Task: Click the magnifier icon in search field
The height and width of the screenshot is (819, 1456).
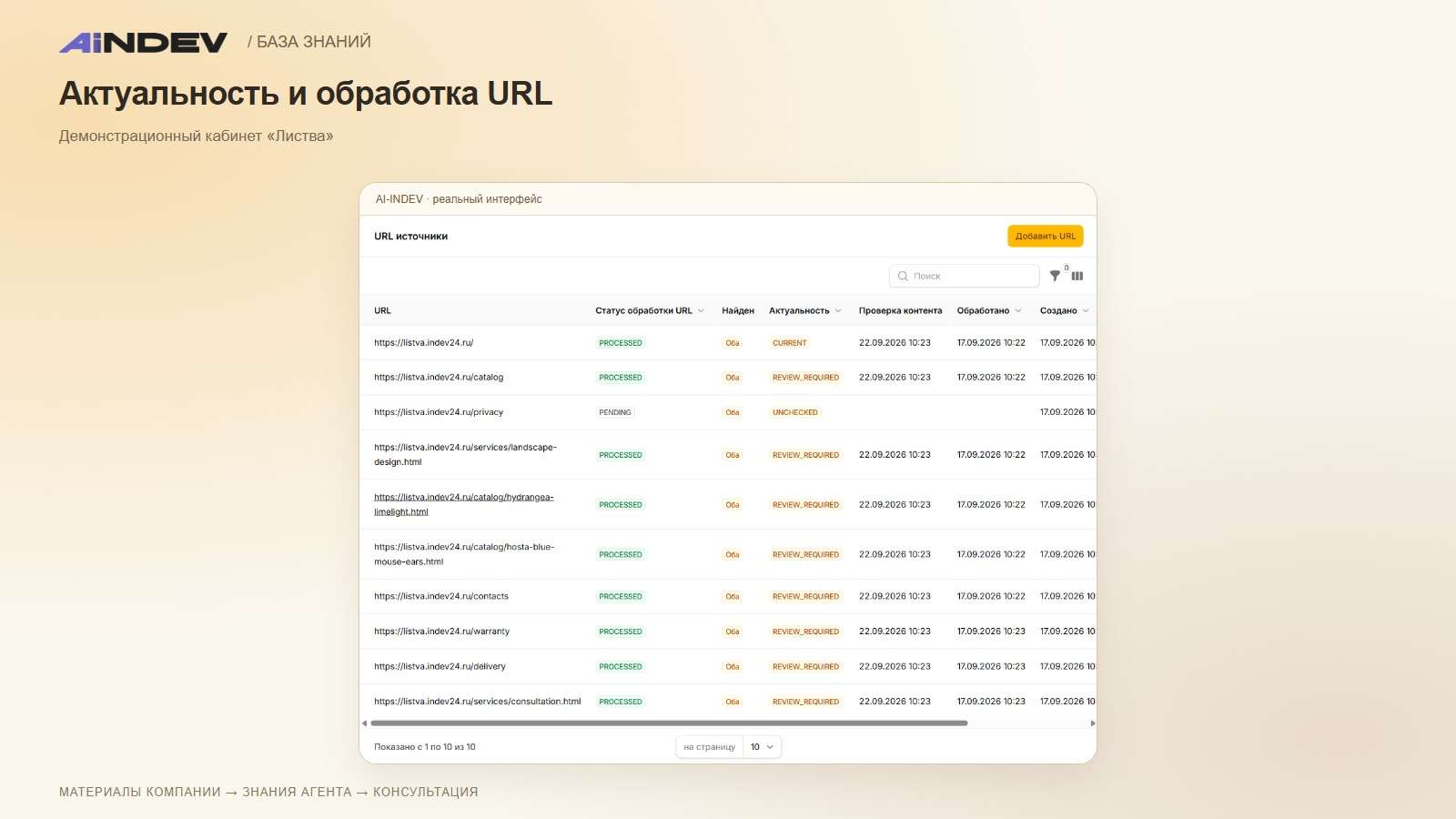Action: pyautogui.click(x=903, y=276)
